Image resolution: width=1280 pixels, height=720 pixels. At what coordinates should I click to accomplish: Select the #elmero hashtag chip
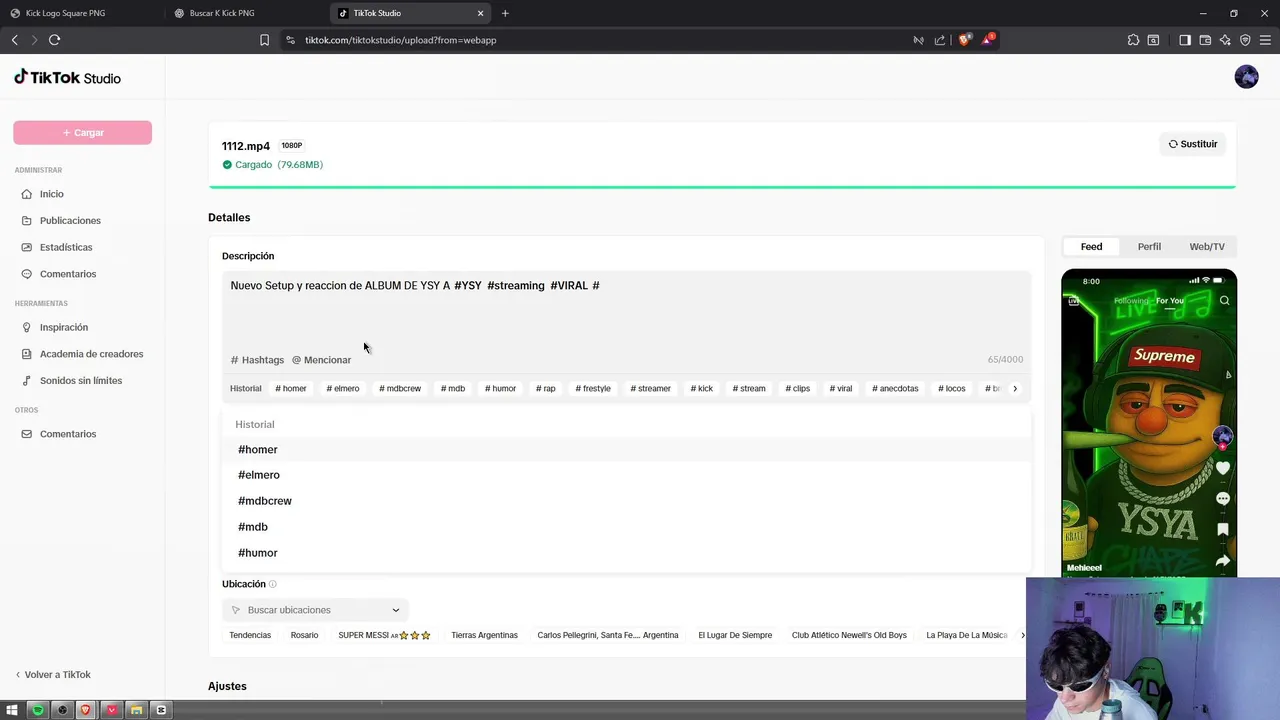point(342,388)
